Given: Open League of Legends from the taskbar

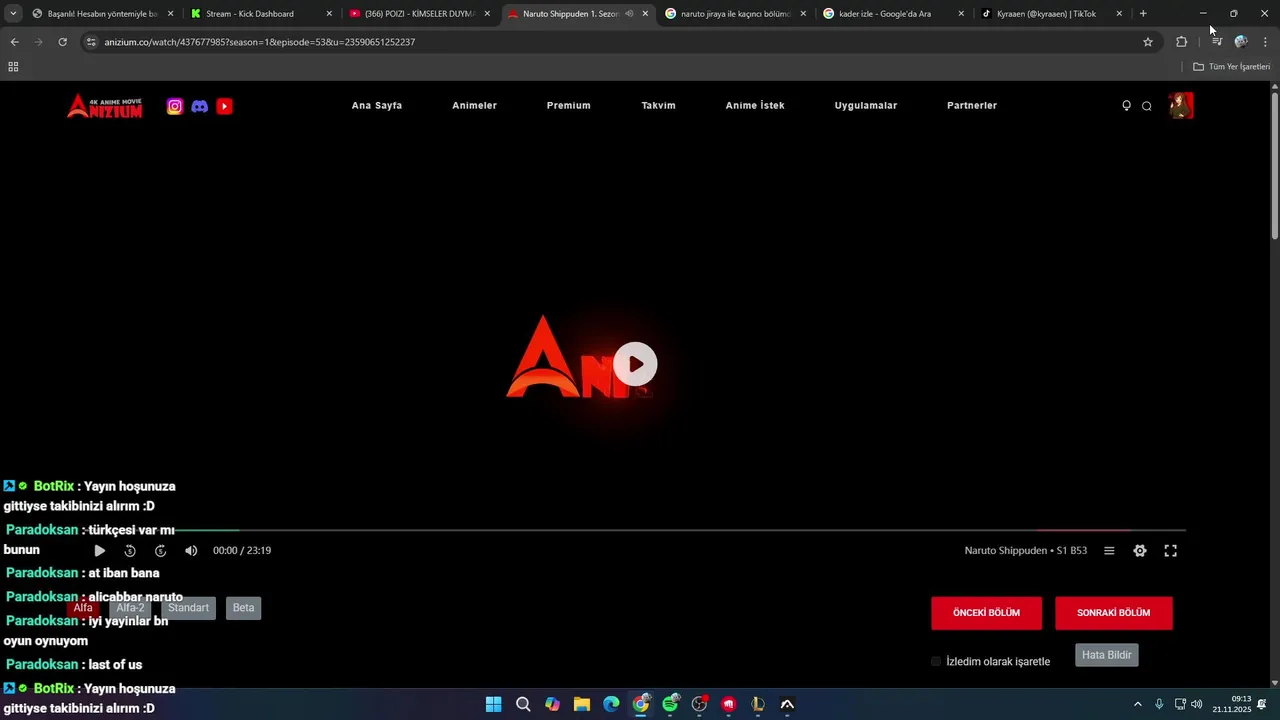Looking at the screenshot, I should (758, 705).
